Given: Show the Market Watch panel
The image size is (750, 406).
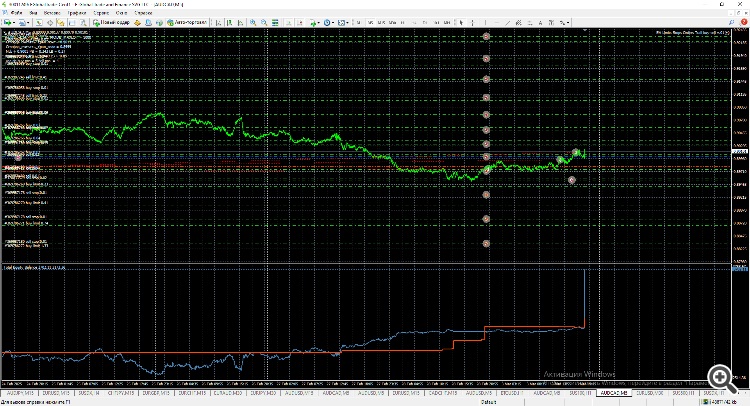Looking at the screenshot, I should coord(39,22).
